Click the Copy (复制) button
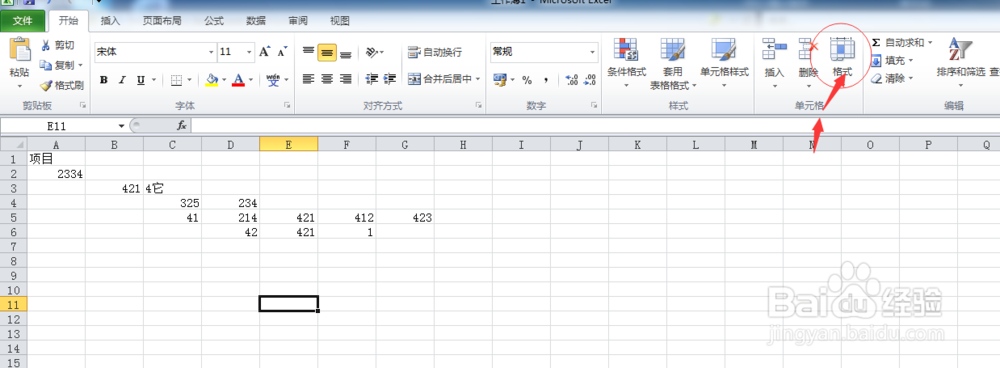This screenshot has width=1000, height=368. pyautogui.click(x=56, y=65)
